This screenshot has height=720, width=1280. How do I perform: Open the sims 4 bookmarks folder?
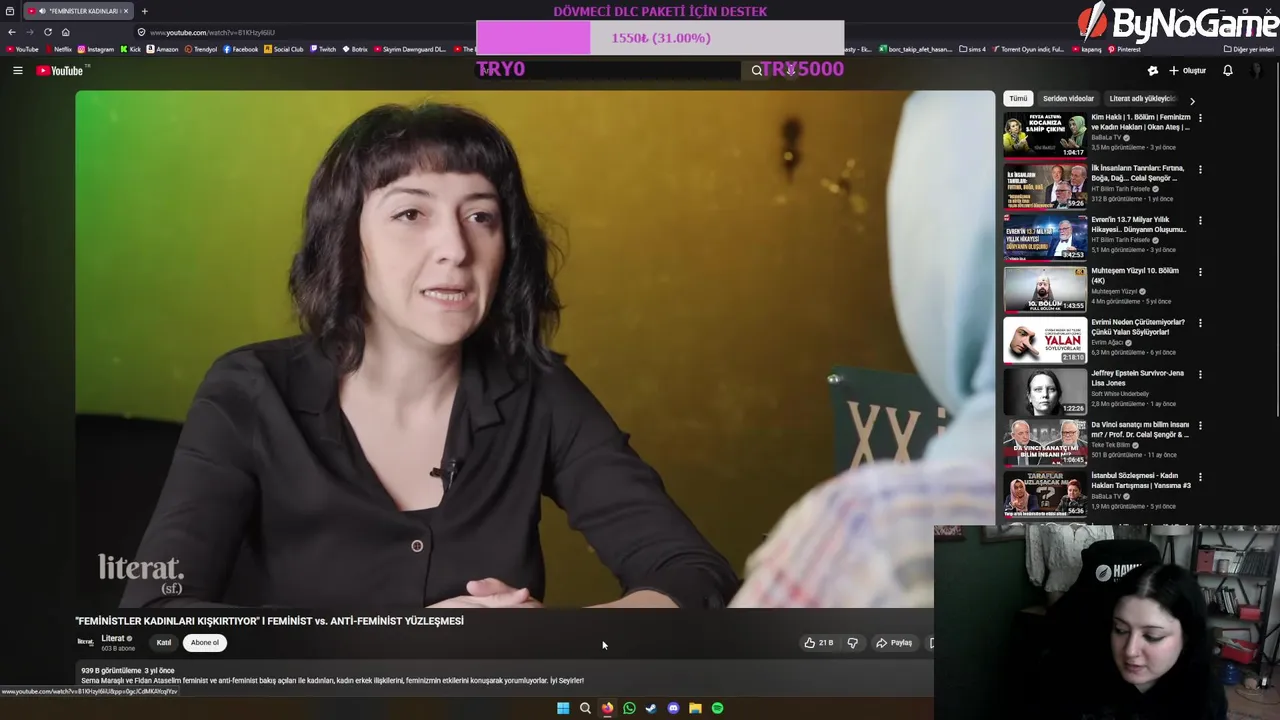972,49
